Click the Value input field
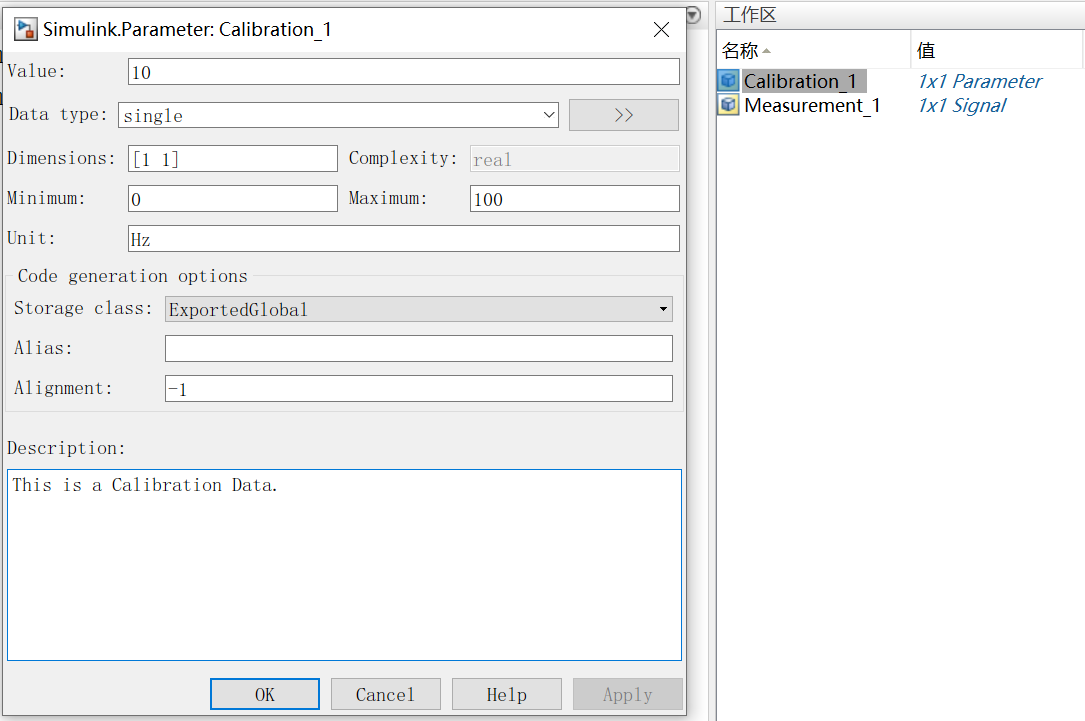Viewport: 1085px width, 721px height. [x=403, y=72]
